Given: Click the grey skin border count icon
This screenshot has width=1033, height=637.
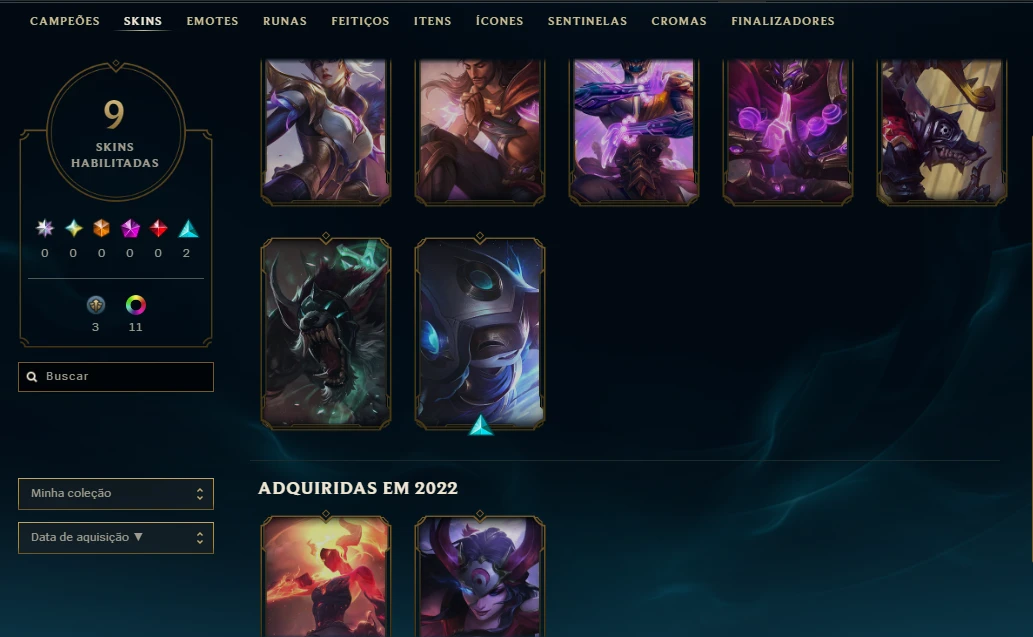Looking at the screenshot, I should pyautogui.click(x=96, y=305).
